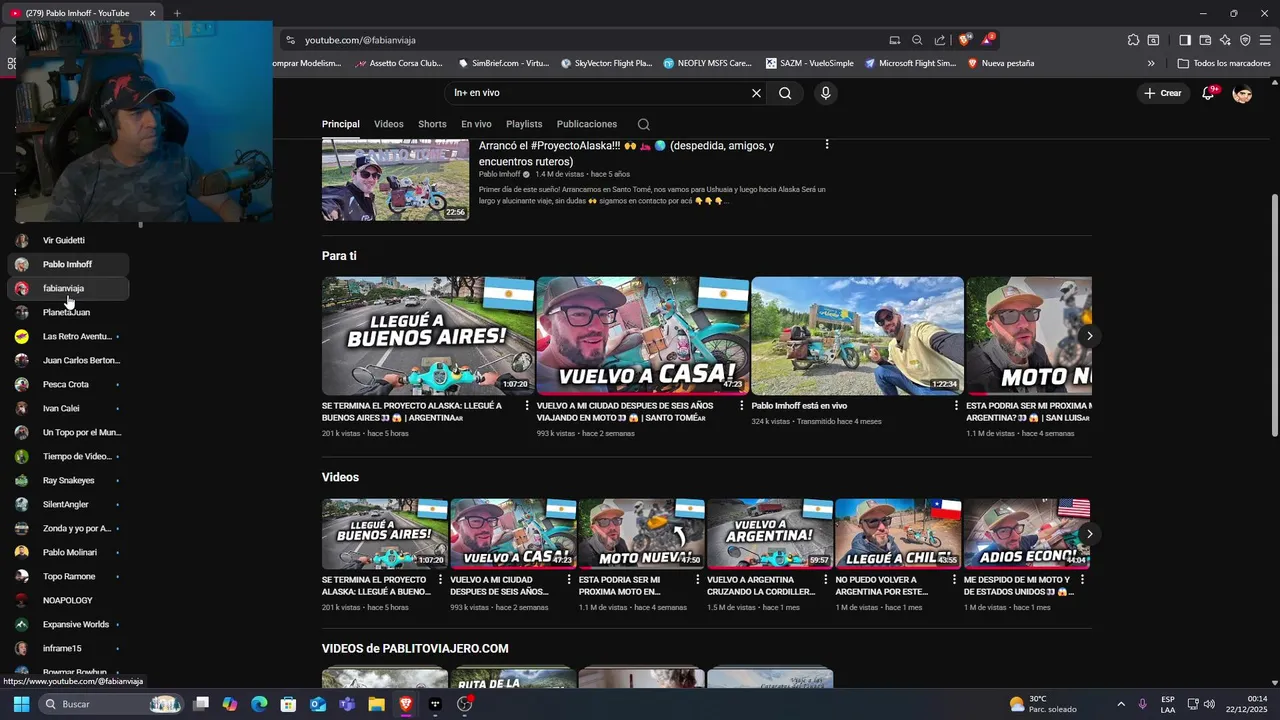This screenshot has height=720, width=1280.
Task: Open SilentAngler subscription in sidebar
Action: pyautogui.click(x=68, y=504)
